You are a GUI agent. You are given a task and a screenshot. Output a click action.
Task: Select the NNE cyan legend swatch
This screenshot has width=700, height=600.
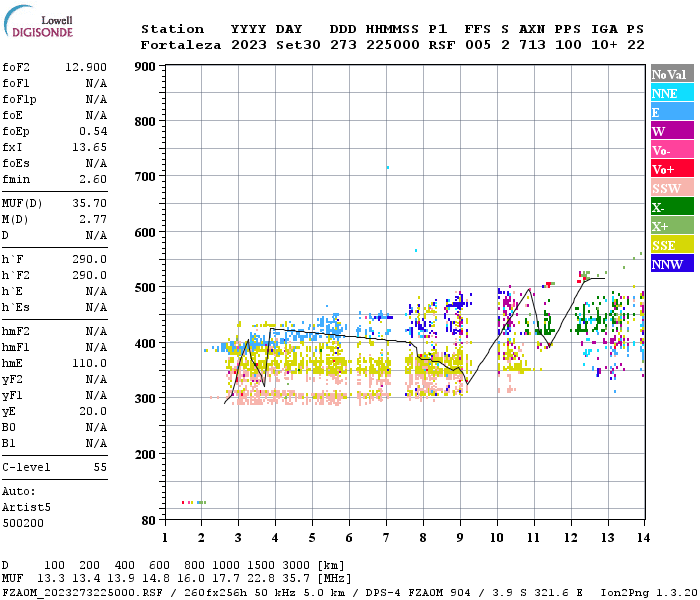coord(672,93)
